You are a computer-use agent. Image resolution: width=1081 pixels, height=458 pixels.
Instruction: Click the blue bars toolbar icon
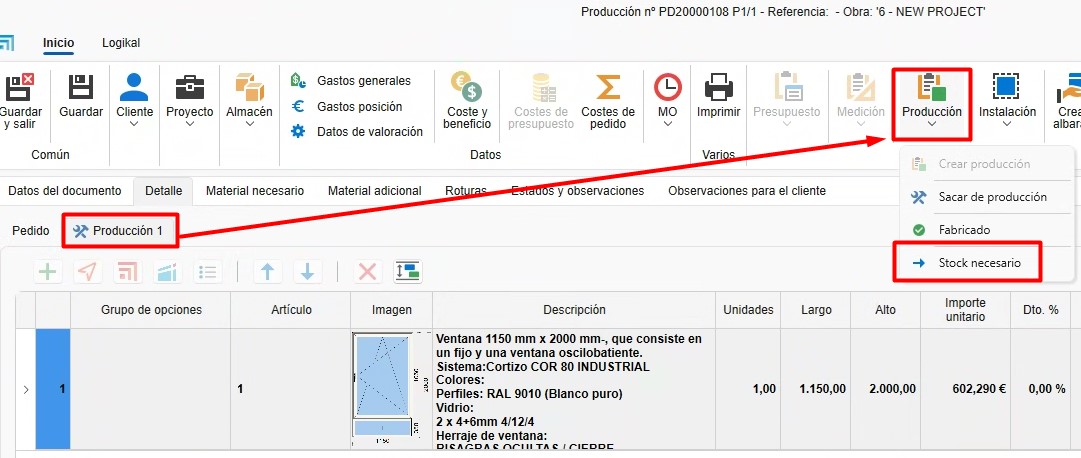[167, 272]
